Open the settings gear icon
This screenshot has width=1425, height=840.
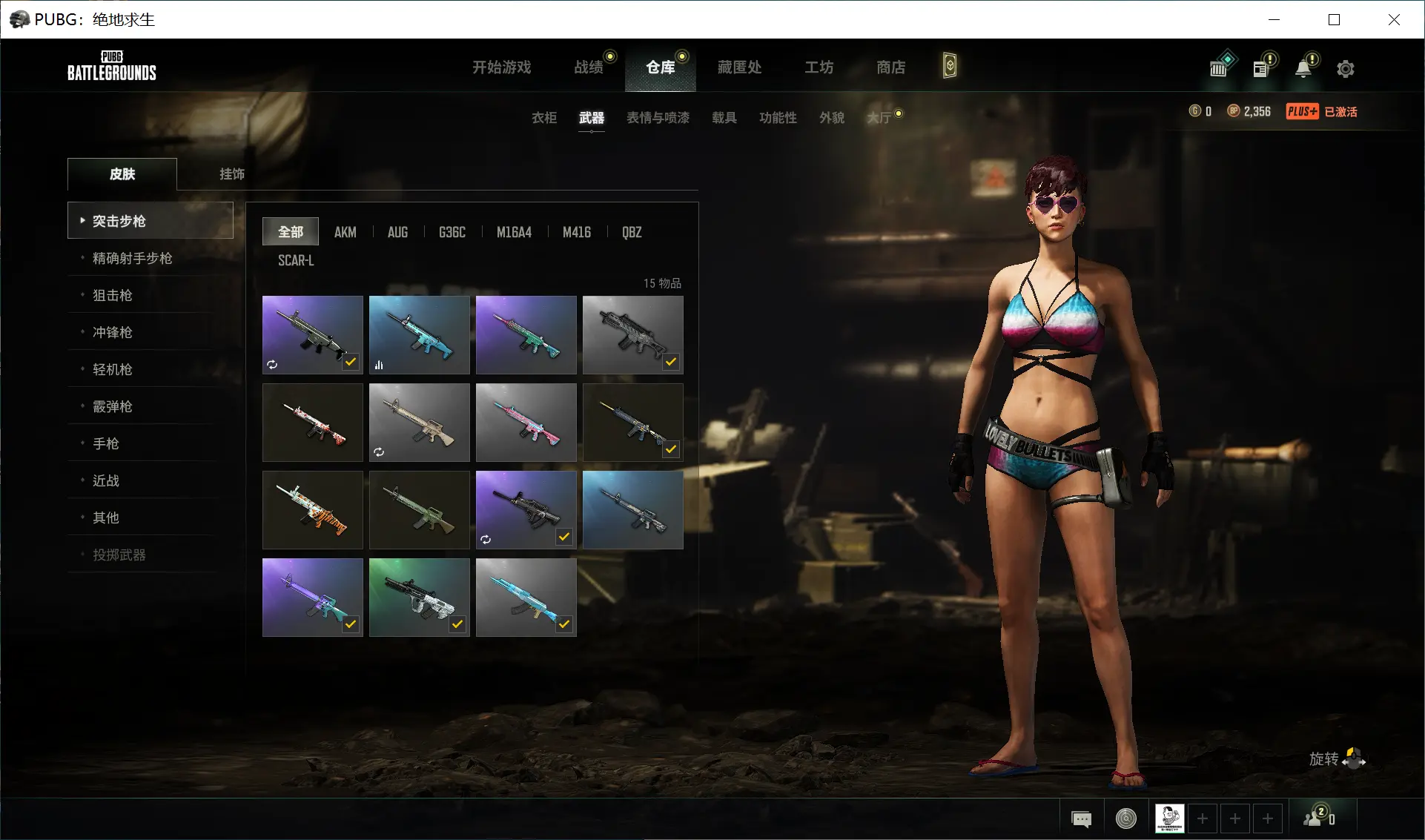(1345, 69)
